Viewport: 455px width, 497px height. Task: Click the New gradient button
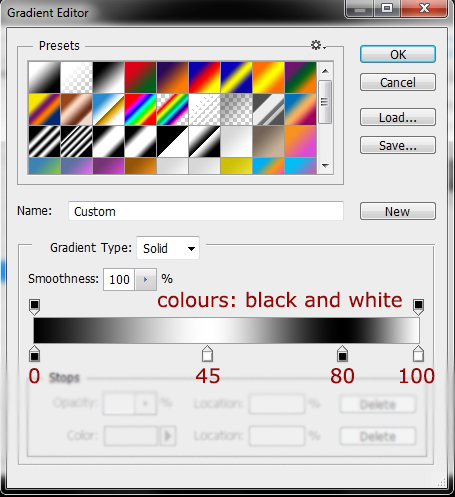(398, 211)
